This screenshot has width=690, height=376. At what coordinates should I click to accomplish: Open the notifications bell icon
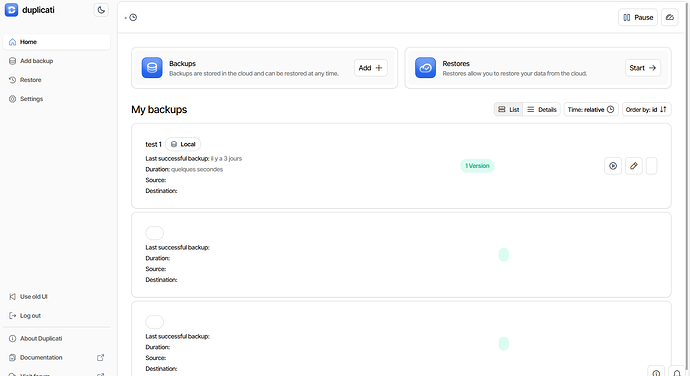pyautogui.click(x=677, y=372)
